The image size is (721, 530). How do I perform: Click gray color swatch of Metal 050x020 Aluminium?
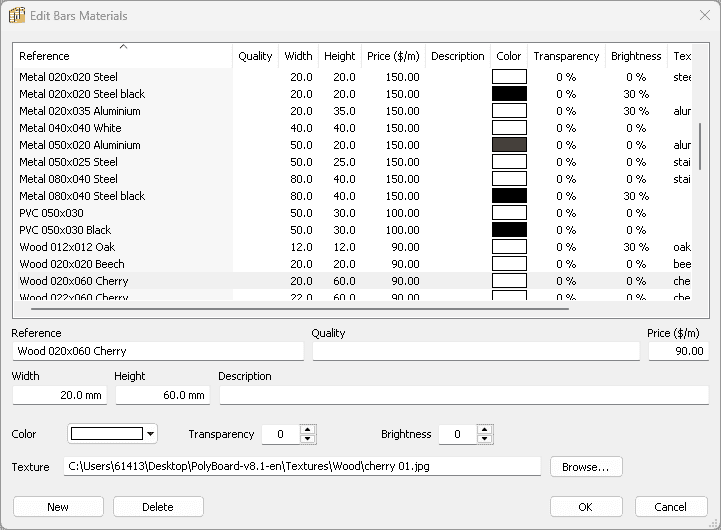[x=509, y=145]
